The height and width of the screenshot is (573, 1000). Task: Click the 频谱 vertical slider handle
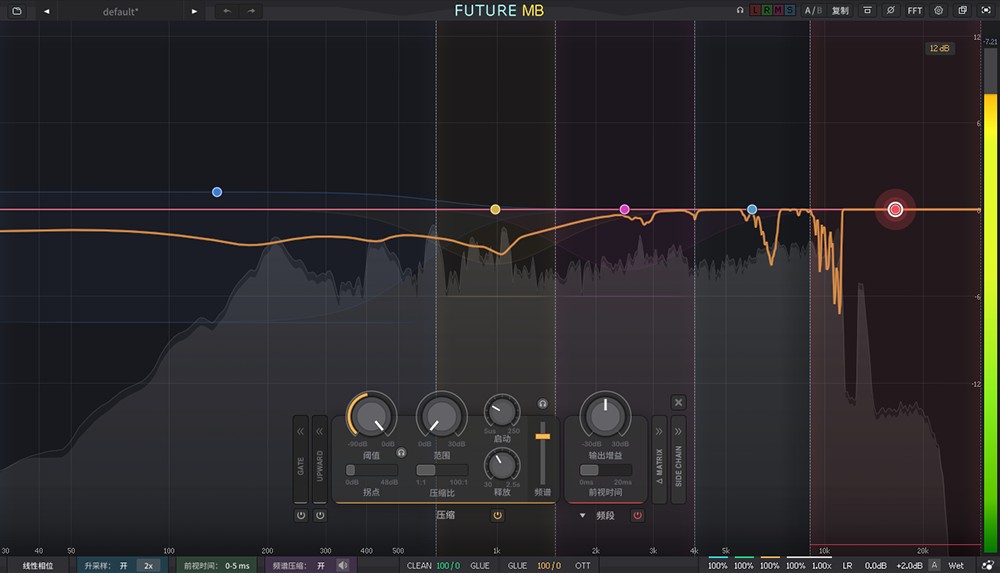(x=543, y=436)
